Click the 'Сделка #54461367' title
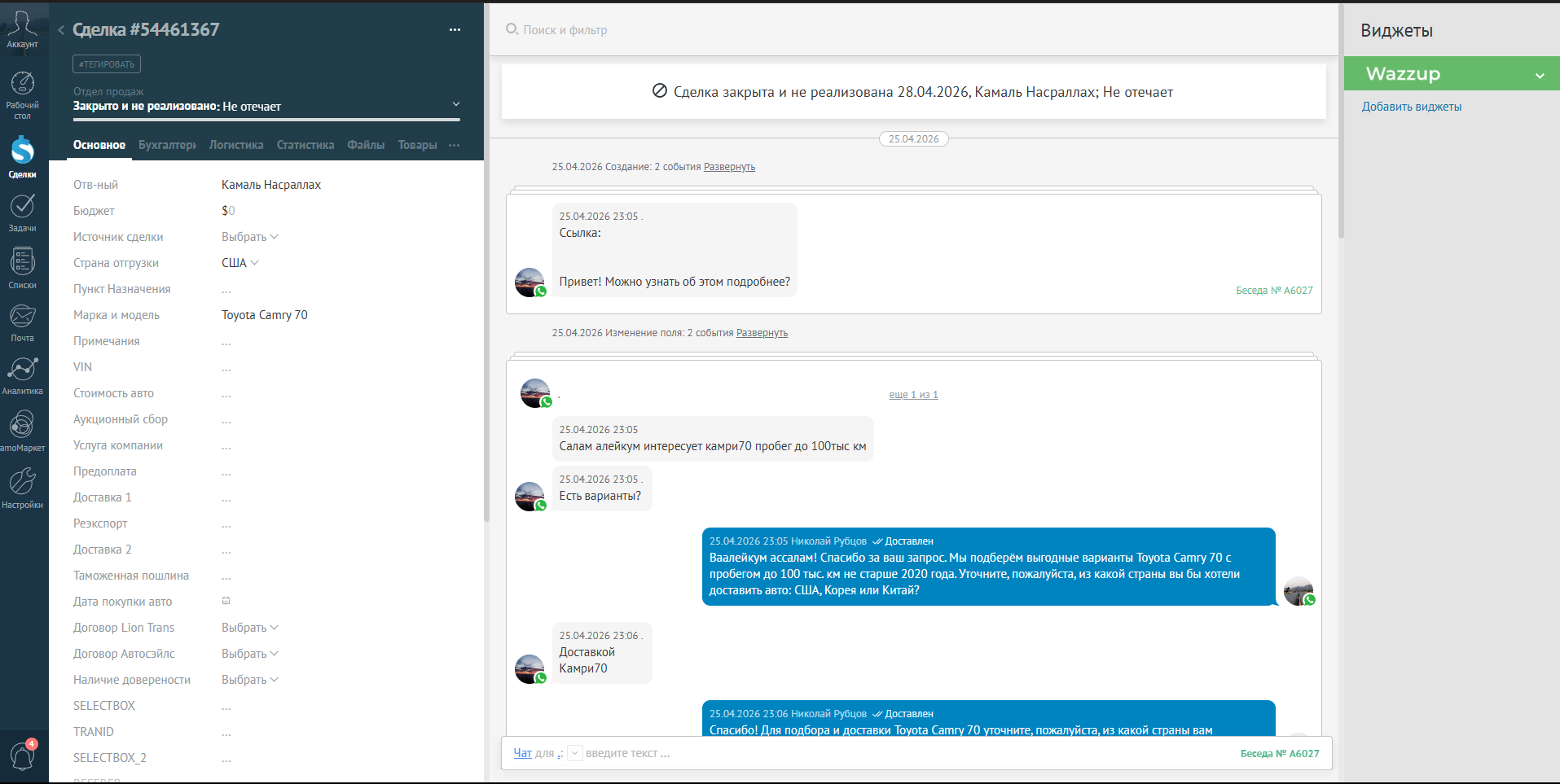 coord(146,30)
